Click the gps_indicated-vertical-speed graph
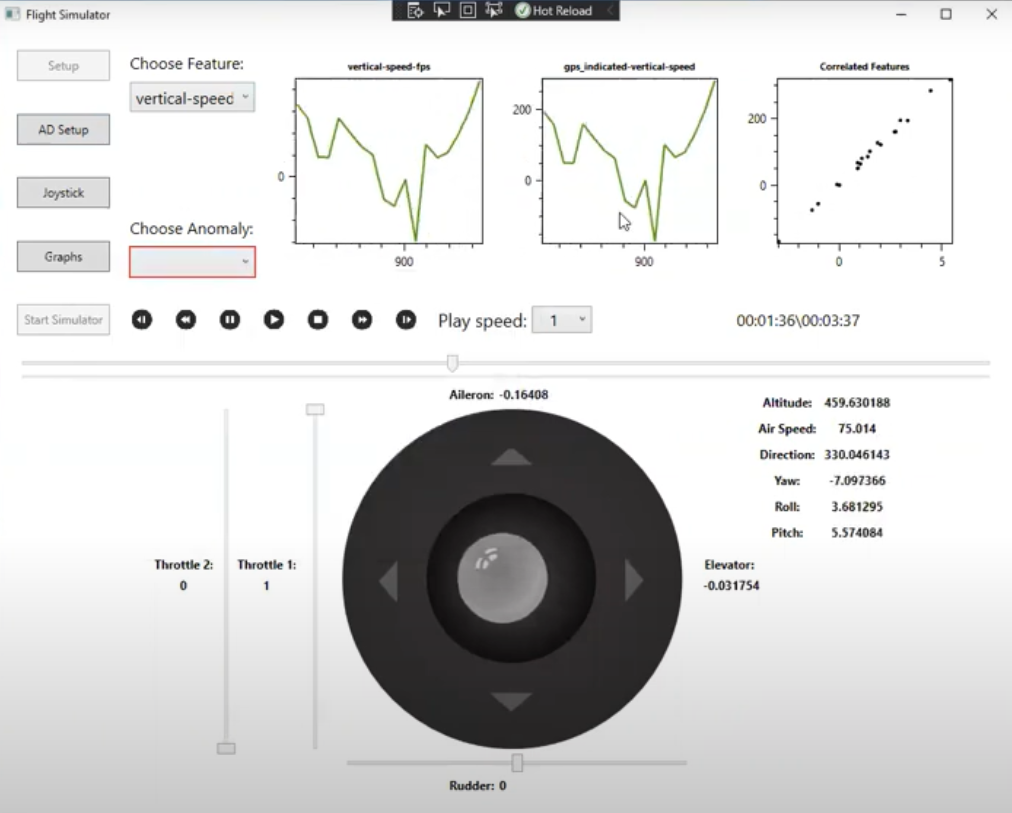Image resolution: width=1012 pixels, height=813 pixels. [x=629, y=161]
